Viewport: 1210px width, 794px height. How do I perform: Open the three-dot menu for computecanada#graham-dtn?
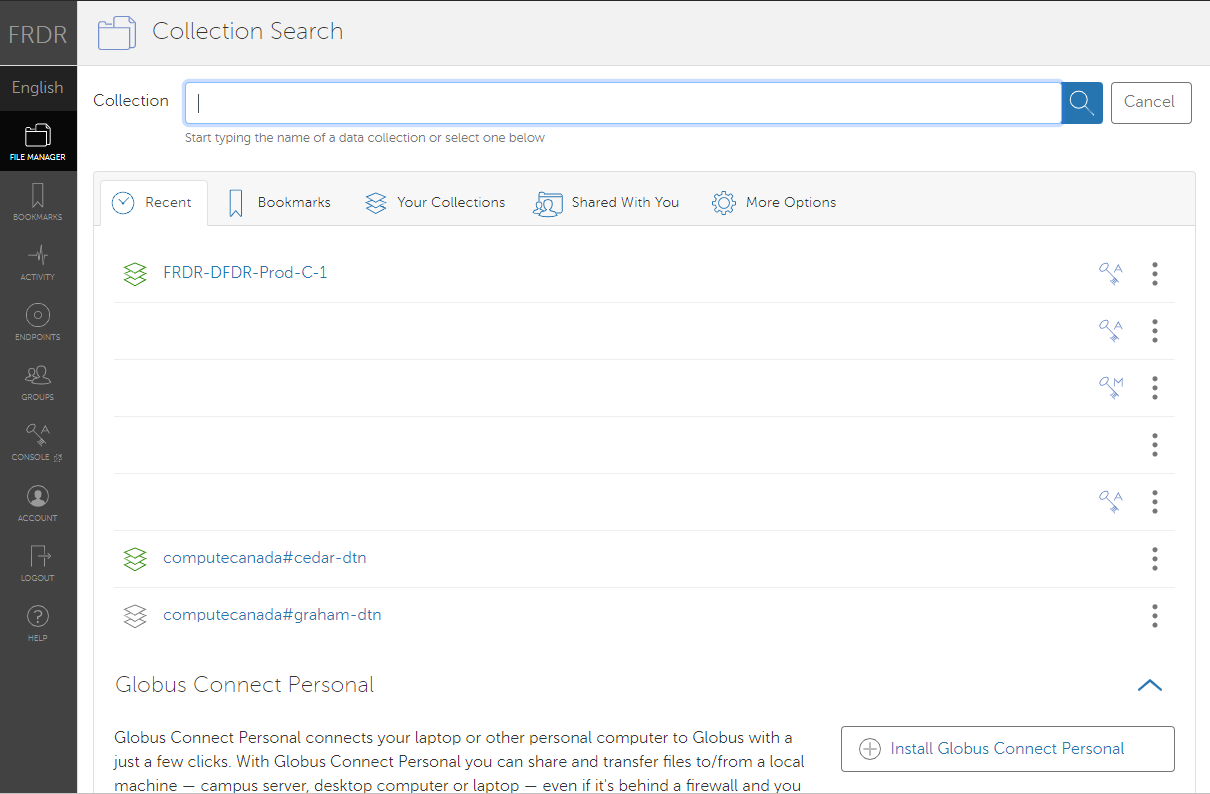pos(1155,615)
